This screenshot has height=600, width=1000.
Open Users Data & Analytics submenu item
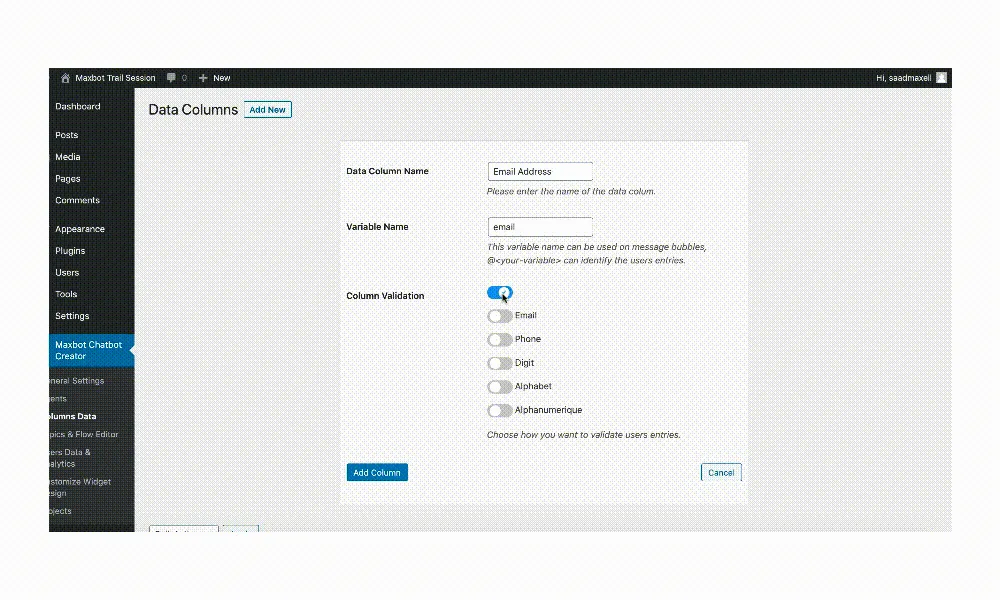(70, 458)
